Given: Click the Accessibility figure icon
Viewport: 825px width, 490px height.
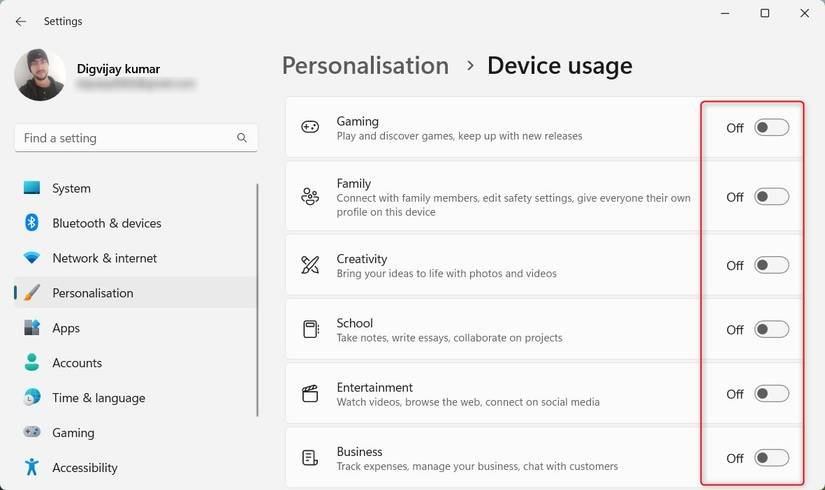Looking at the screenshot, I should pos(32,467).
